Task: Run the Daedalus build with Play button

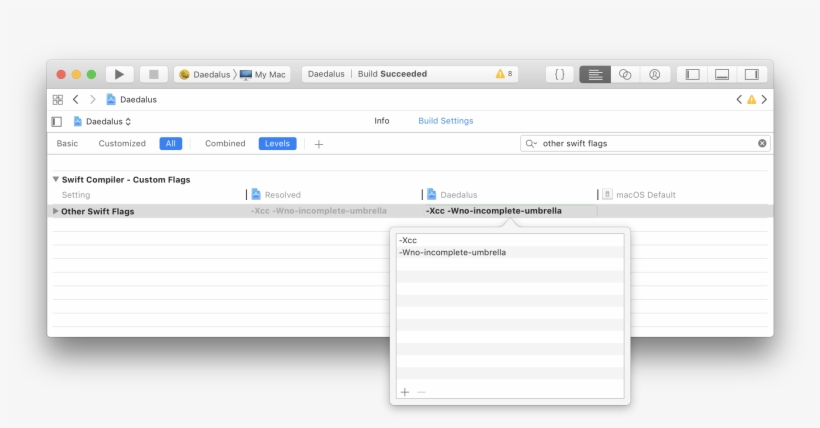Action: (x=119, y=74)
